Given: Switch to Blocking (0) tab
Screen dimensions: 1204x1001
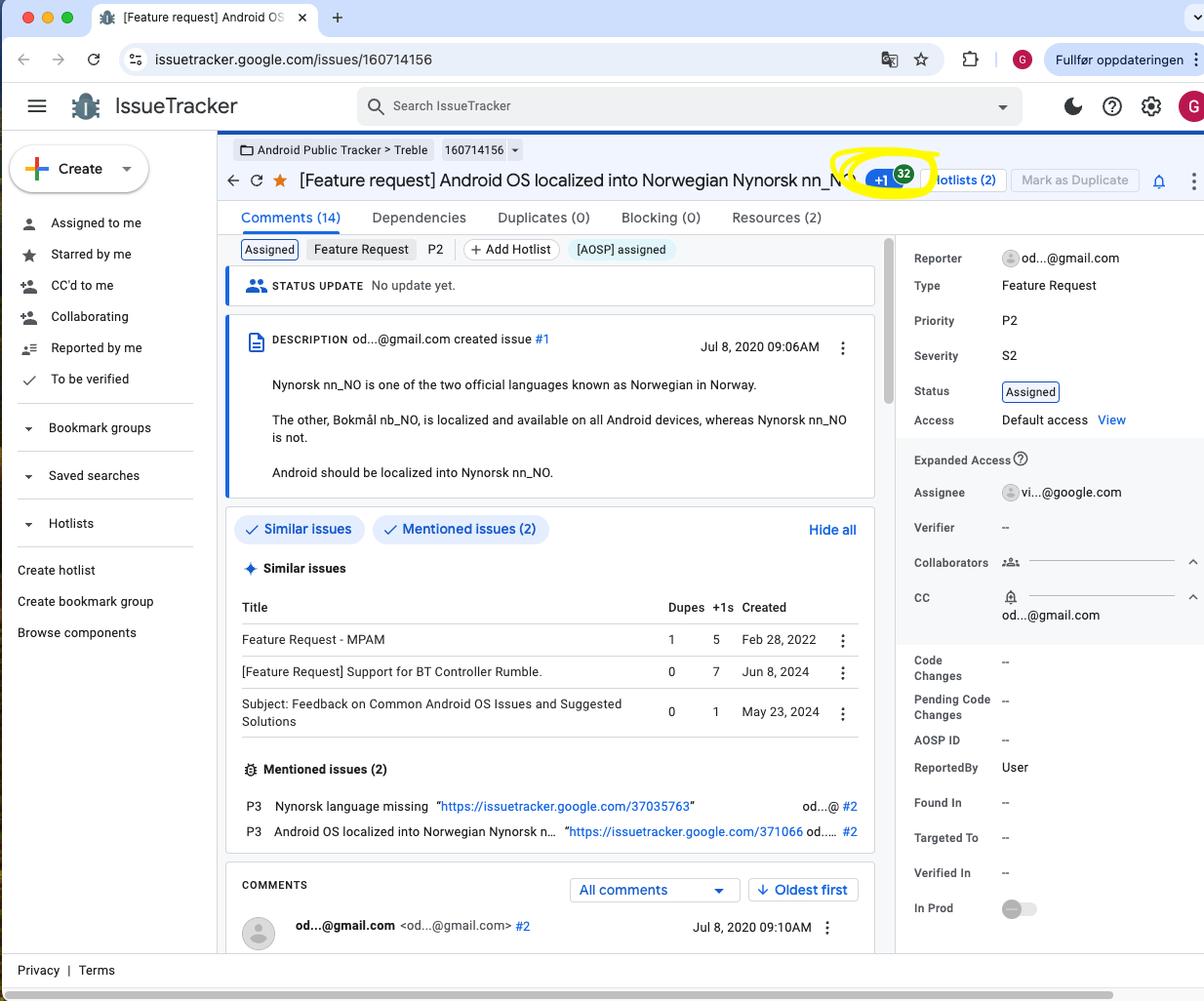Looking at the screenshot, I should point(662,219).
